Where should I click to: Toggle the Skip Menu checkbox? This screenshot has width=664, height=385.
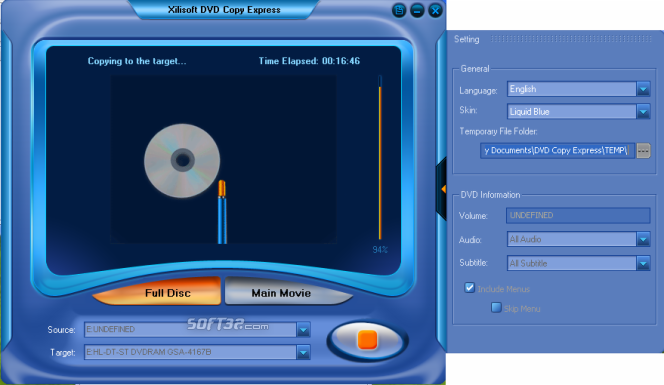[x=496, y=307]
